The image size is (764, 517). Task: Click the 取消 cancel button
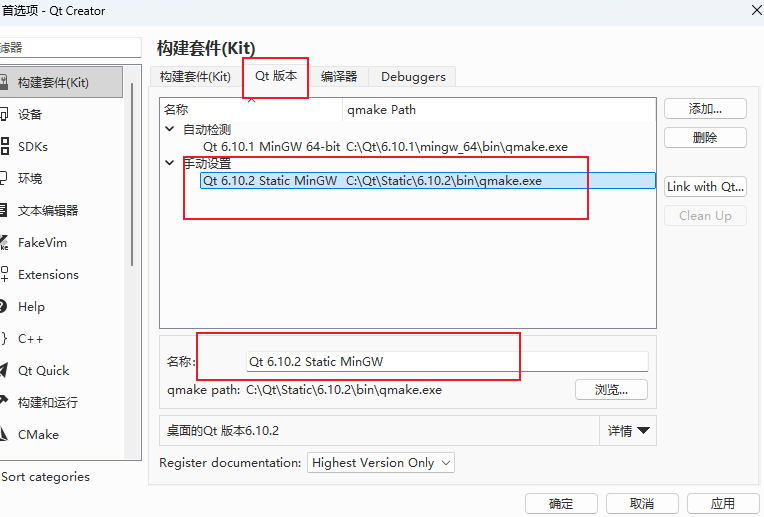click(642, 503)
